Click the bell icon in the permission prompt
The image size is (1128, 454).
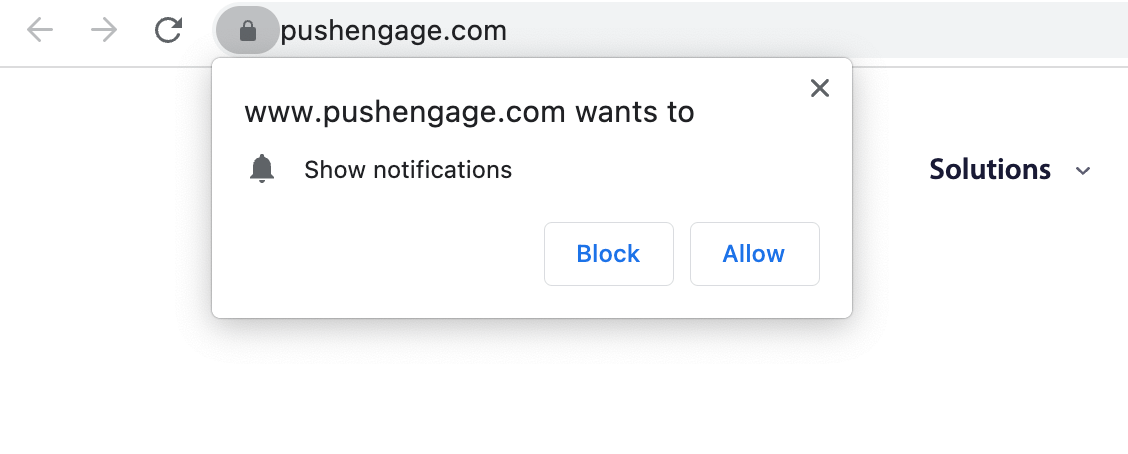coord(262,170)
